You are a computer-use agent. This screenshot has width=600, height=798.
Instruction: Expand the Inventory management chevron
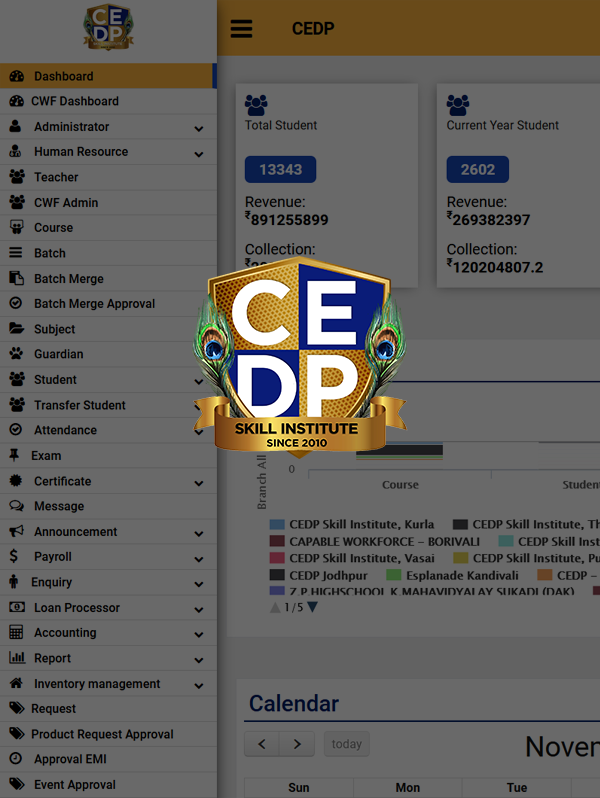point(199,686)
